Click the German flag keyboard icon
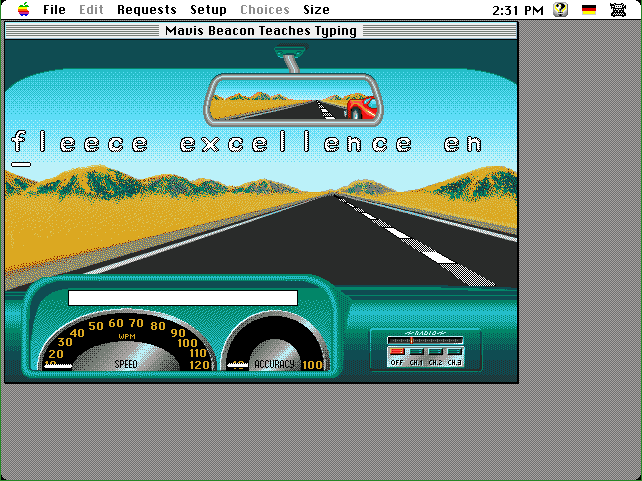642x481 pixels. pyautogui.click(x=589, y=10)
